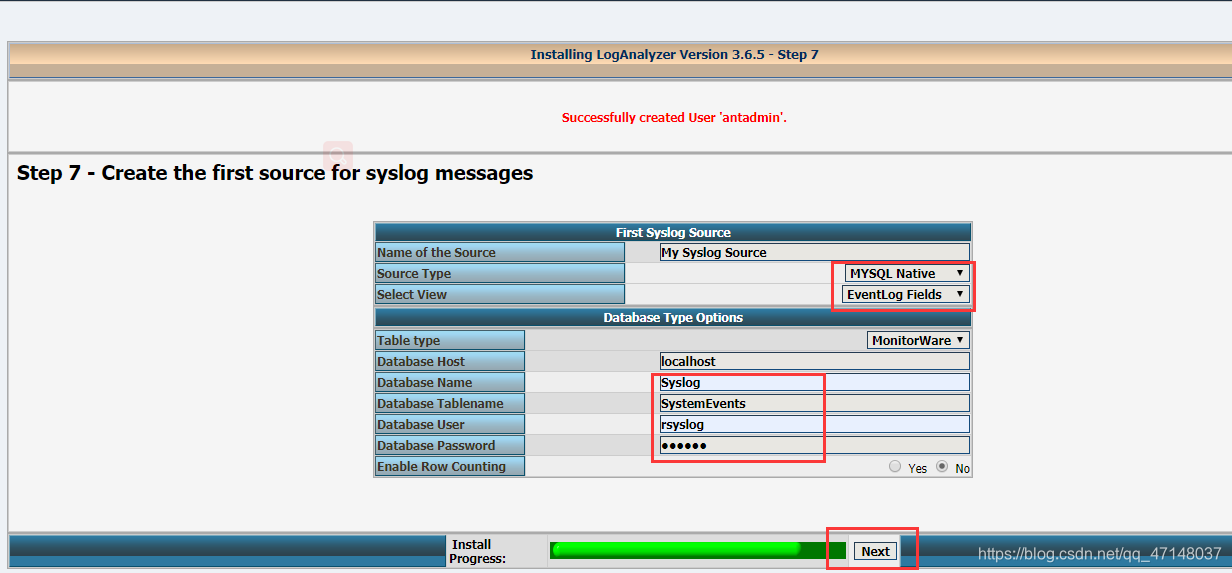Click the 'Source Type' label
The width and height of the screenshot is (1232, 573).
tap(414, 273)
